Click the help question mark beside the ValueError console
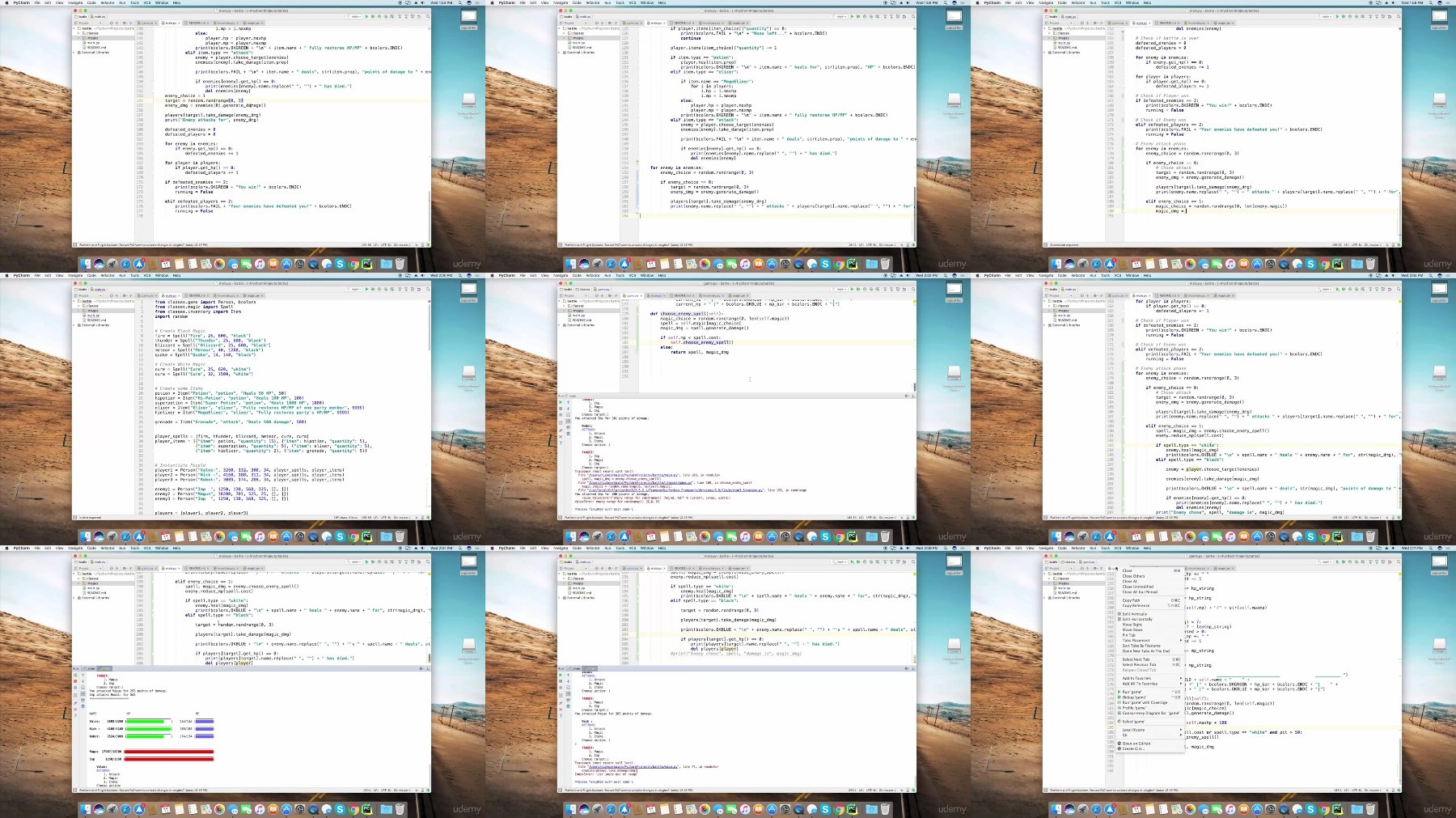 (x=561, y=443)
